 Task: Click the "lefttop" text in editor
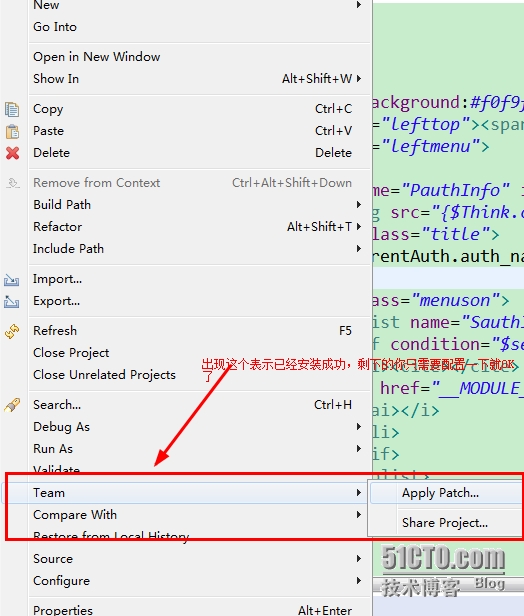pyautogui.click(x=425, y=125)
